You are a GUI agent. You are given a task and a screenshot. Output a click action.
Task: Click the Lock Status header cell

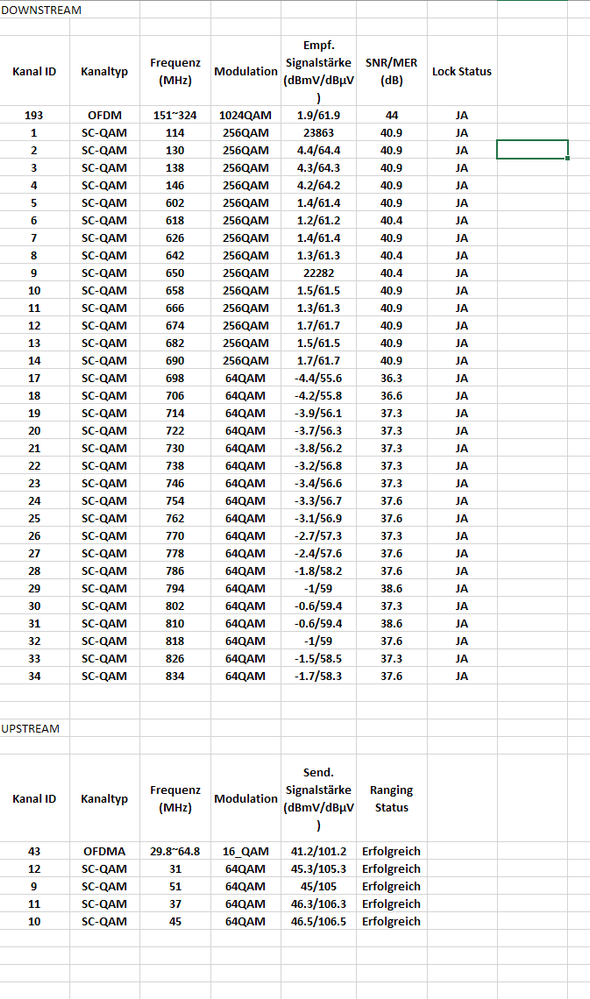point(462,71)
